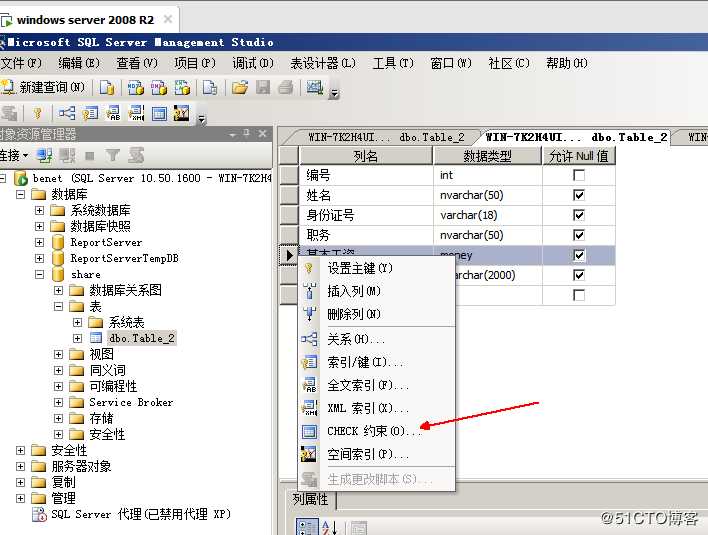Click the nvarchar(50) data type cell for 姓名
708x535 pixels.
tap(488, 195)
